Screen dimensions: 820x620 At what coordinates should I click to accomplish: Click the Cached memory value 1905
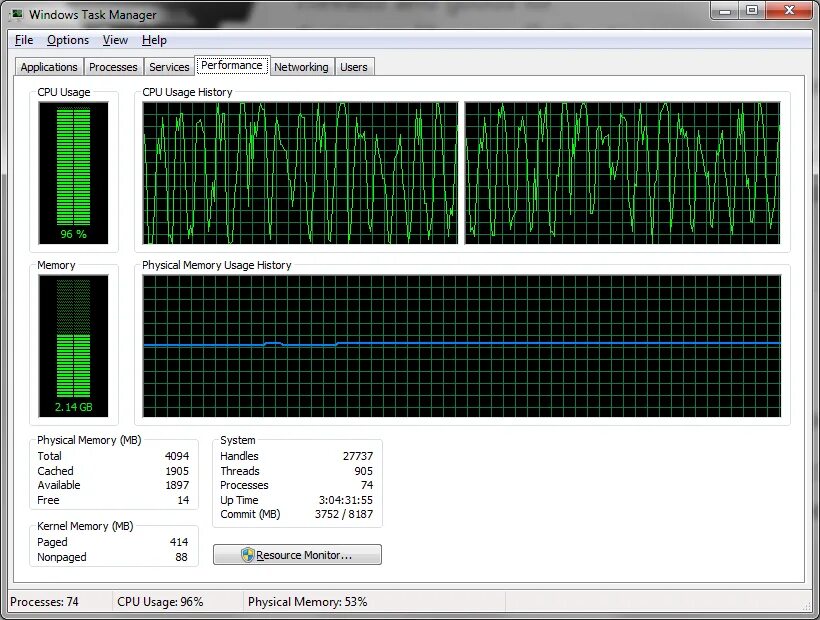177,470
